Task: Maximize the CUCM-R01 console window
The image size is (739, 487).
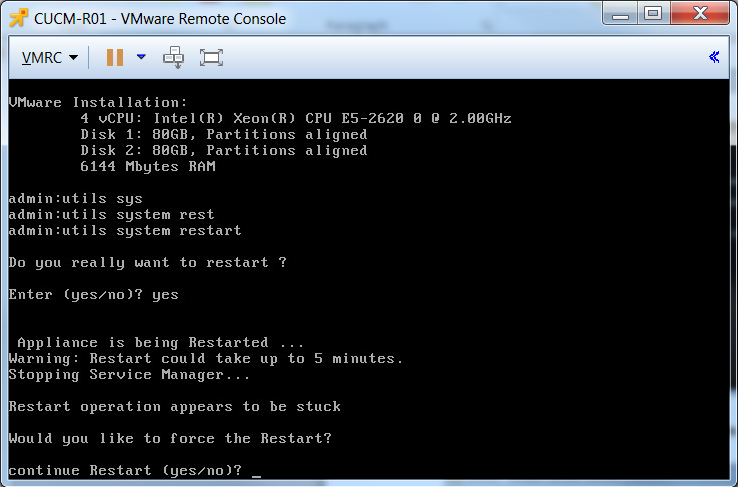Action: 653,13
